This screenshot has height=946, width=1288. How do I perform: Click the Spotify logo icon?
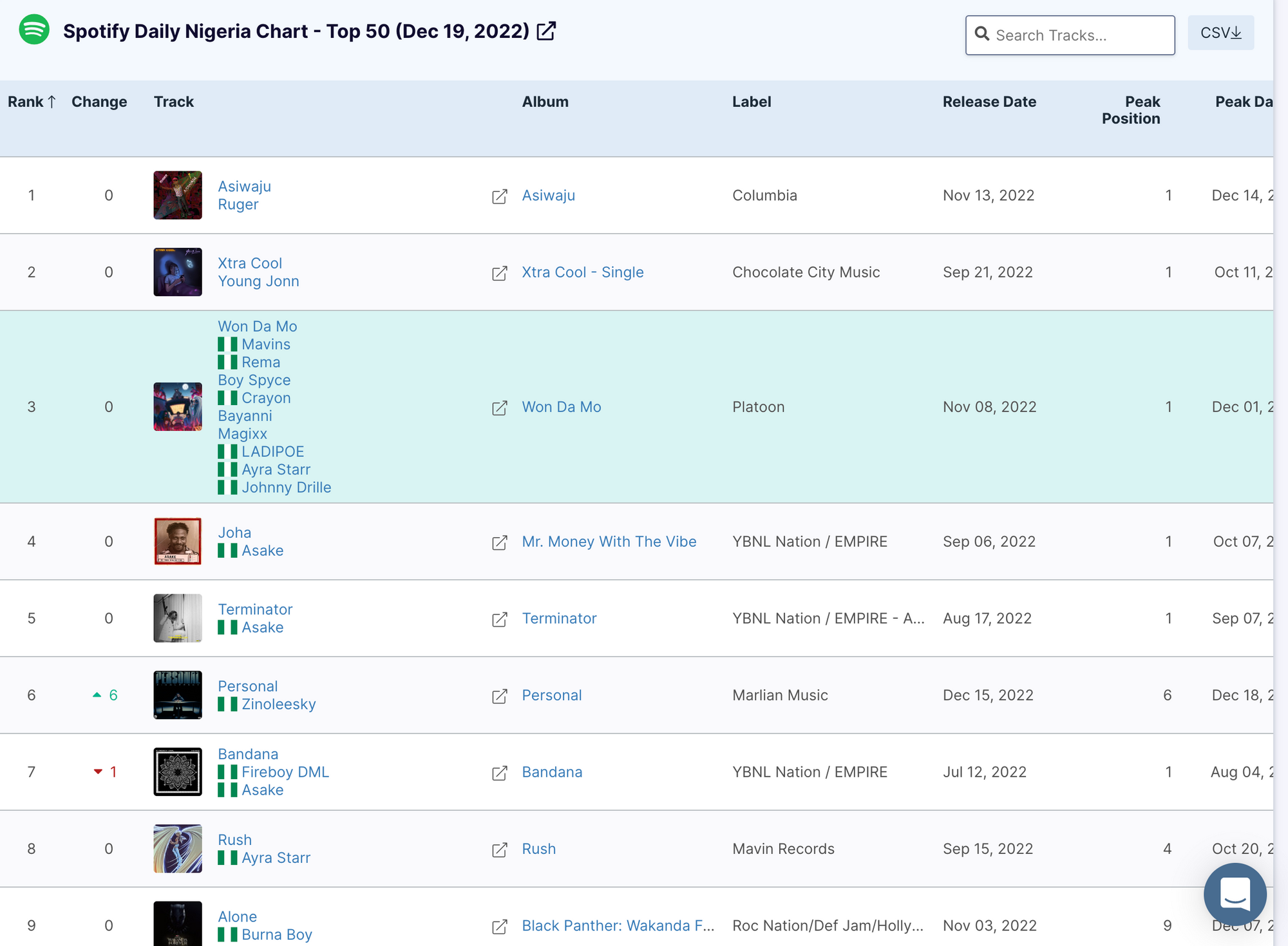(34, 30)
